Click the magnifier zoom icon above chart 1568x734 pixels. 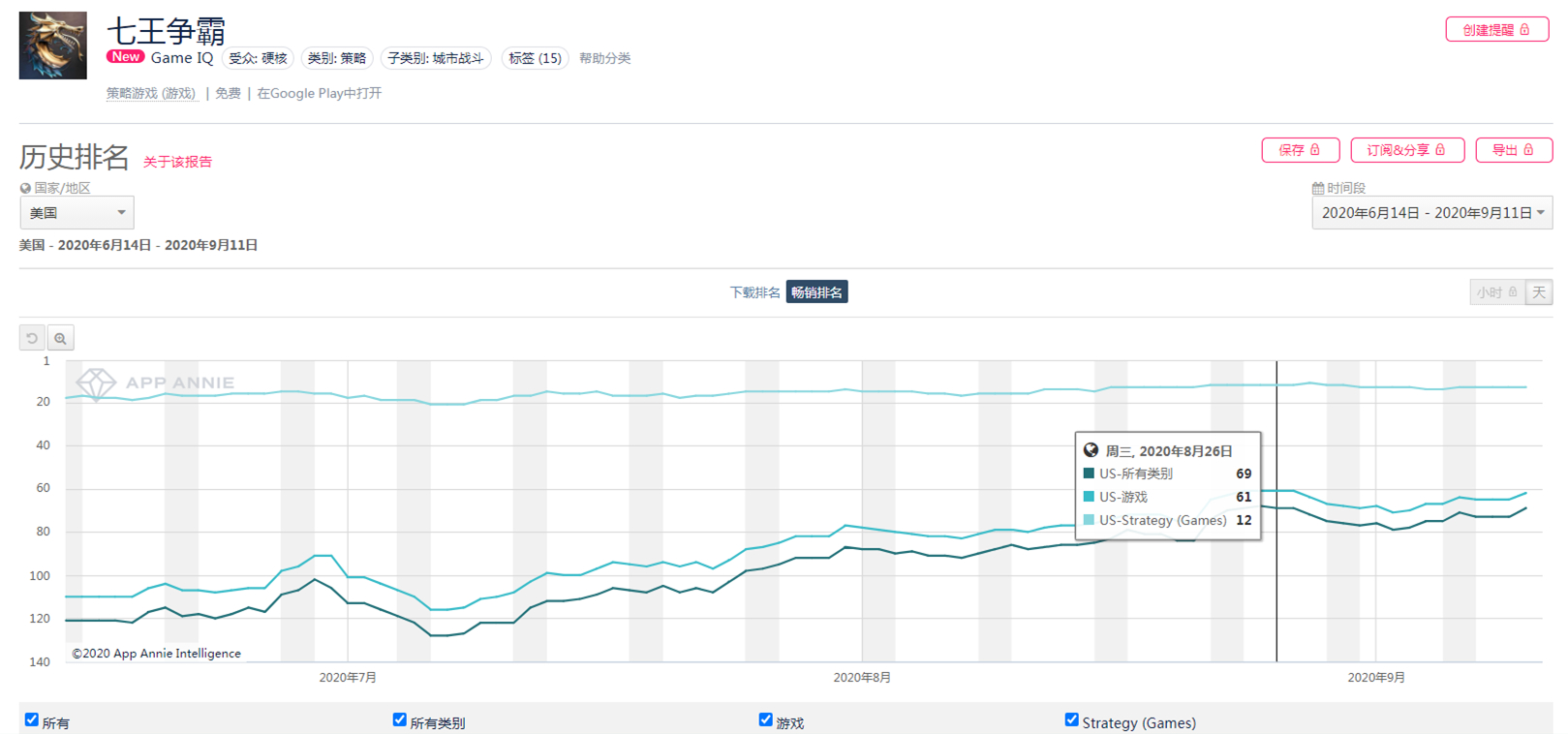pos(60,338)
